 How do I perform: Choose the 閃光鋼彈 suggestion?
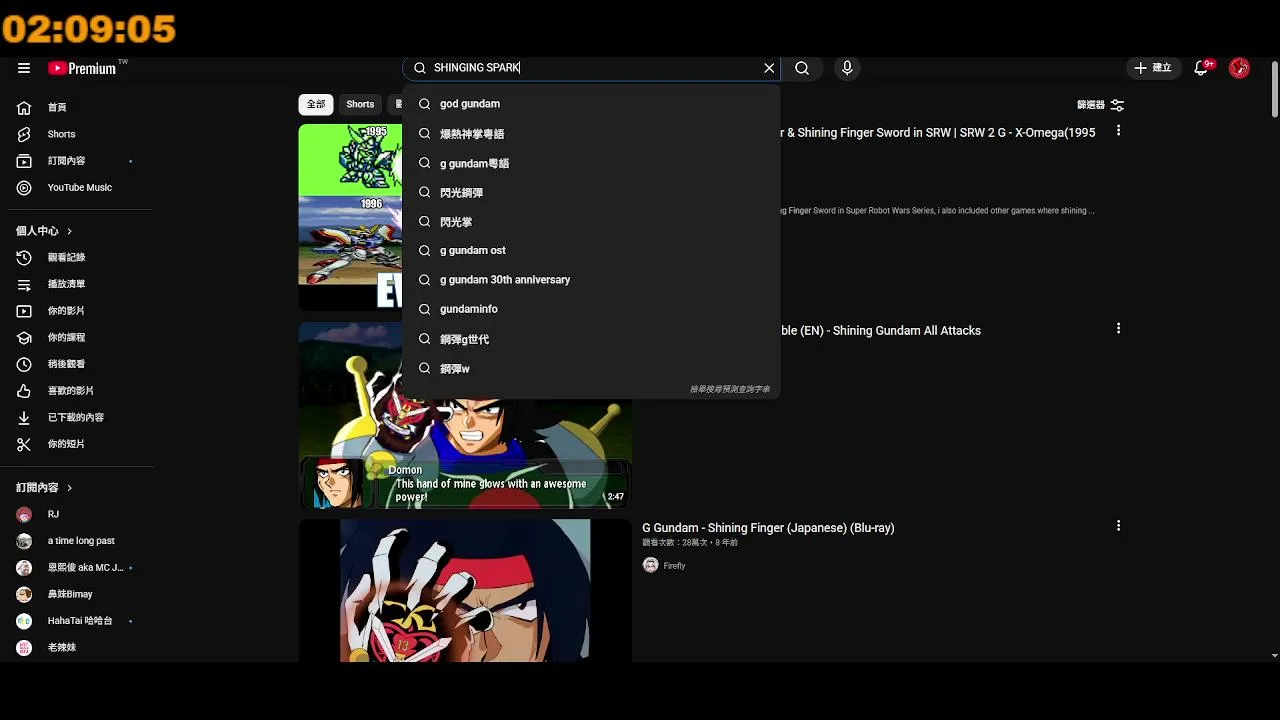coord(591,192)
